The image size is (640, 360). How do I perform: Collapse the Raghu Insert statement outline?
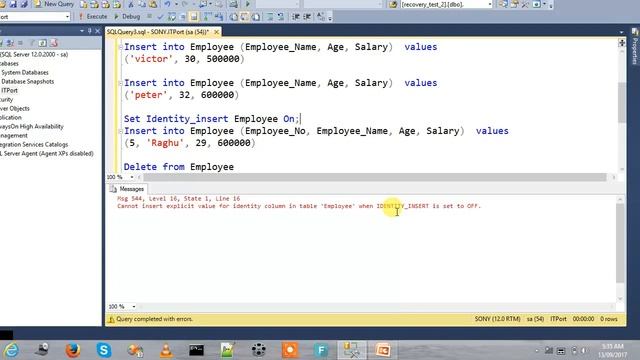[x=120, y=131]
